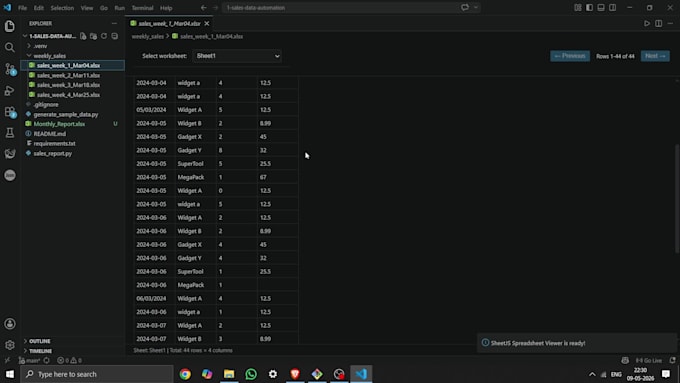Open the Select worksheet Sheet1 dropdown
The width and height of the screenshot is (680, 383).
point(237,56)
